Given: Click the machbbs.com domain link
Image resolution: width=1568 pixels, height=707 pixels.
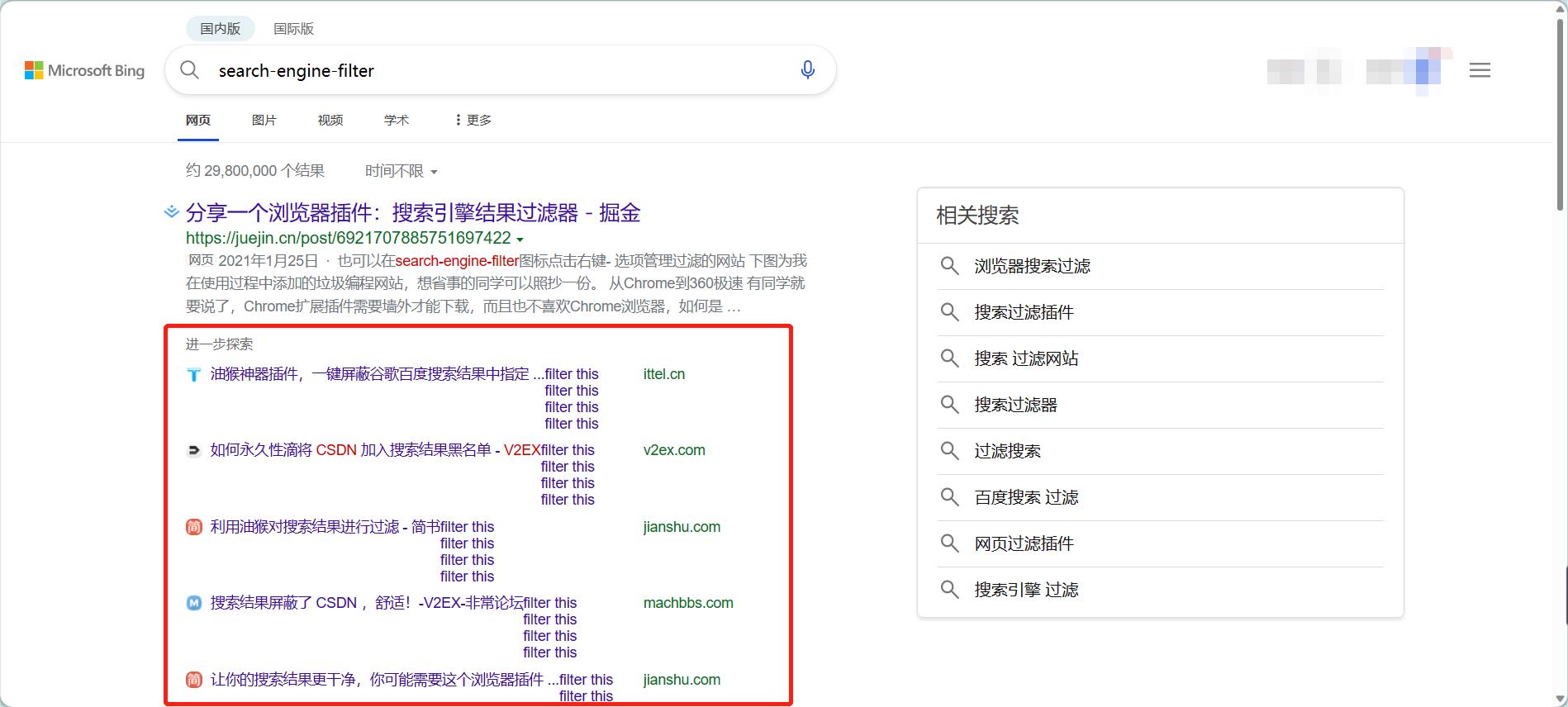Looking at the screenshot, I should [688, 603].
